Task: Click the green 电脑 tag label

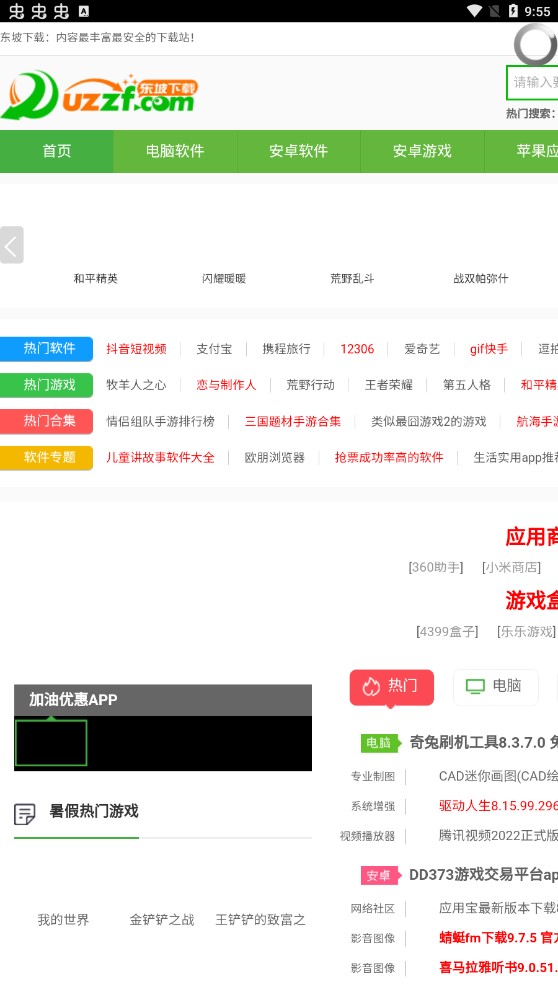Action: 381,743
